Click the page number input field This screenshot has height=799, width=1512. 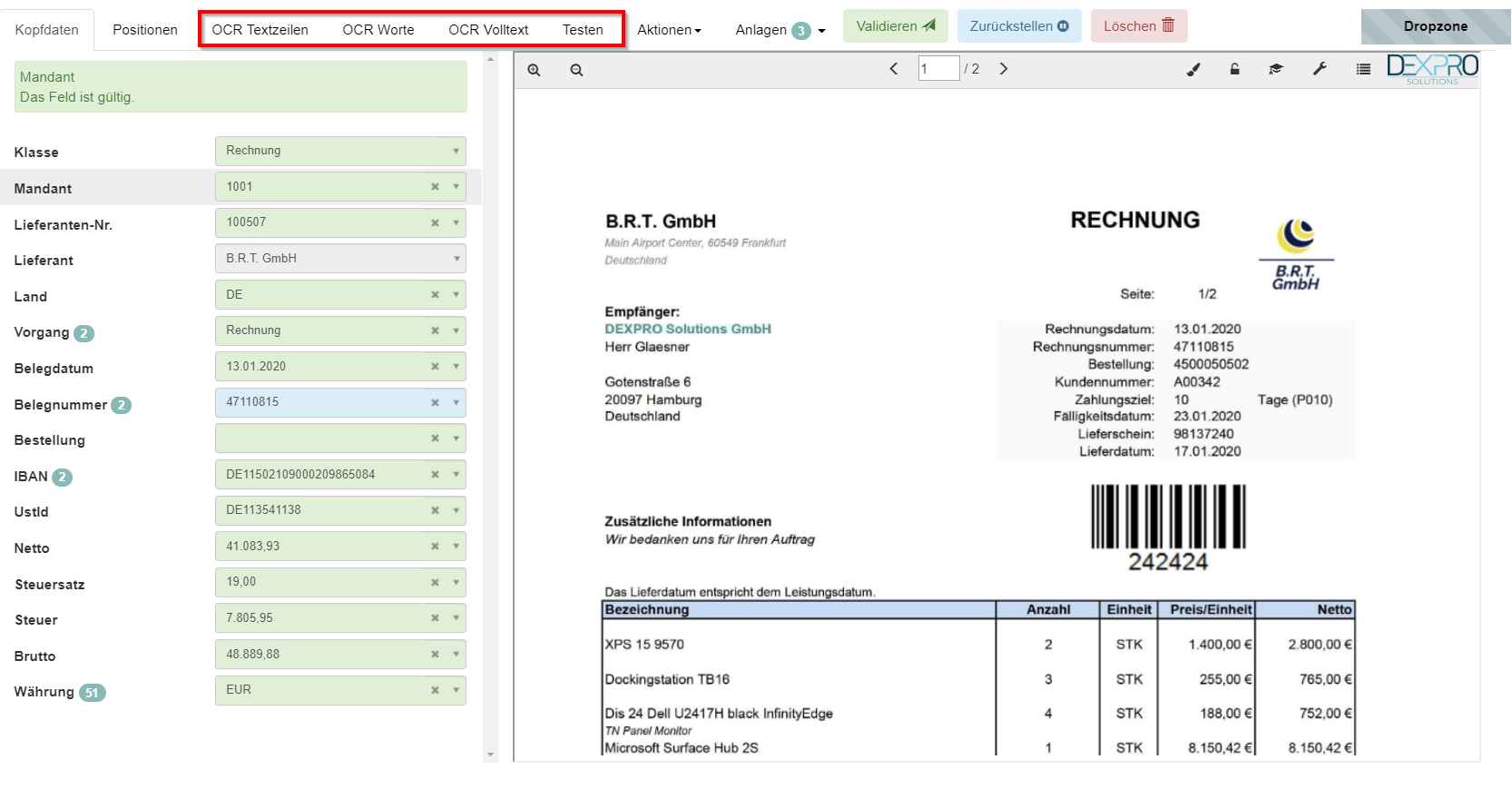pos(938,68)
